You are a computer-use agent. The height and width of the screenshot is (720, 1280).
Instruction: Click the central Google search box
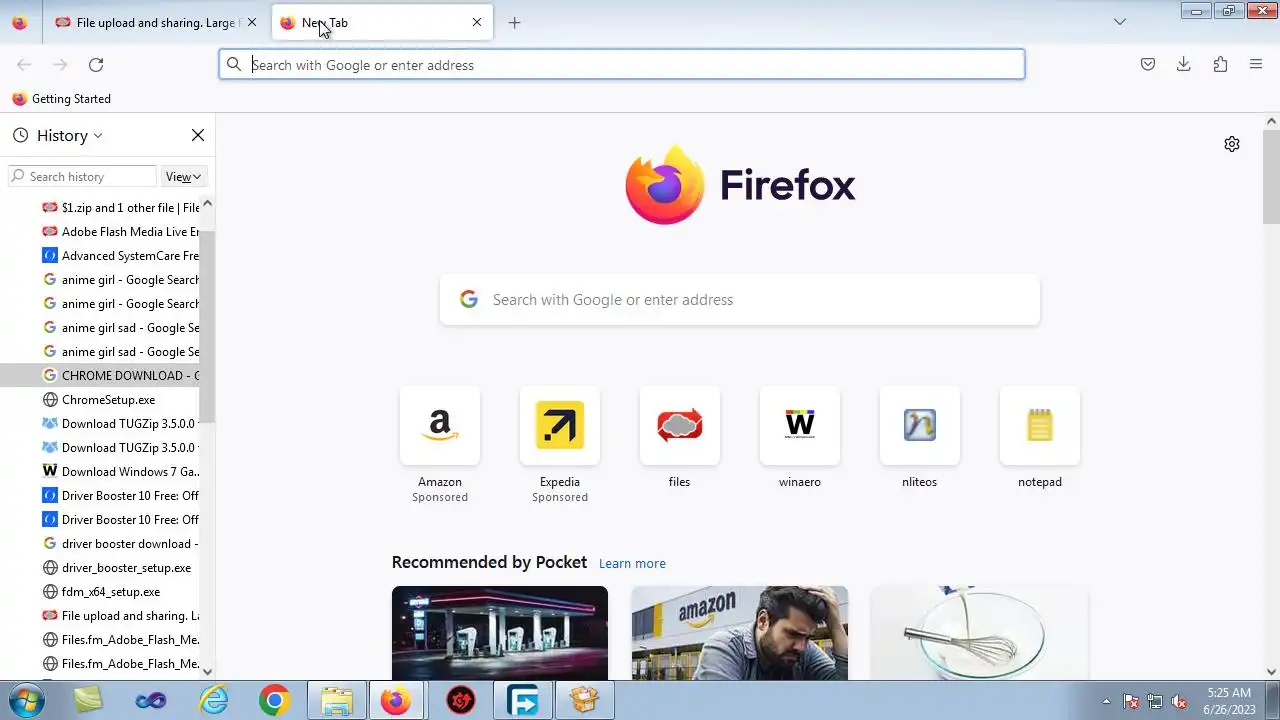point(740,300)
